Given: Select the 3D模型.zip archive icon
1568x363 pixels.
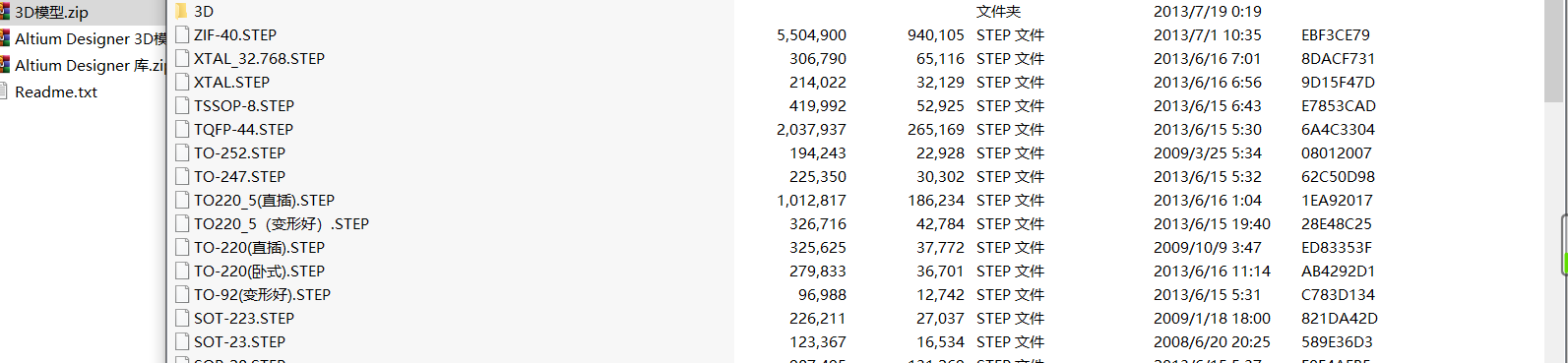Looking at the screenshot, I should (5, 12).
